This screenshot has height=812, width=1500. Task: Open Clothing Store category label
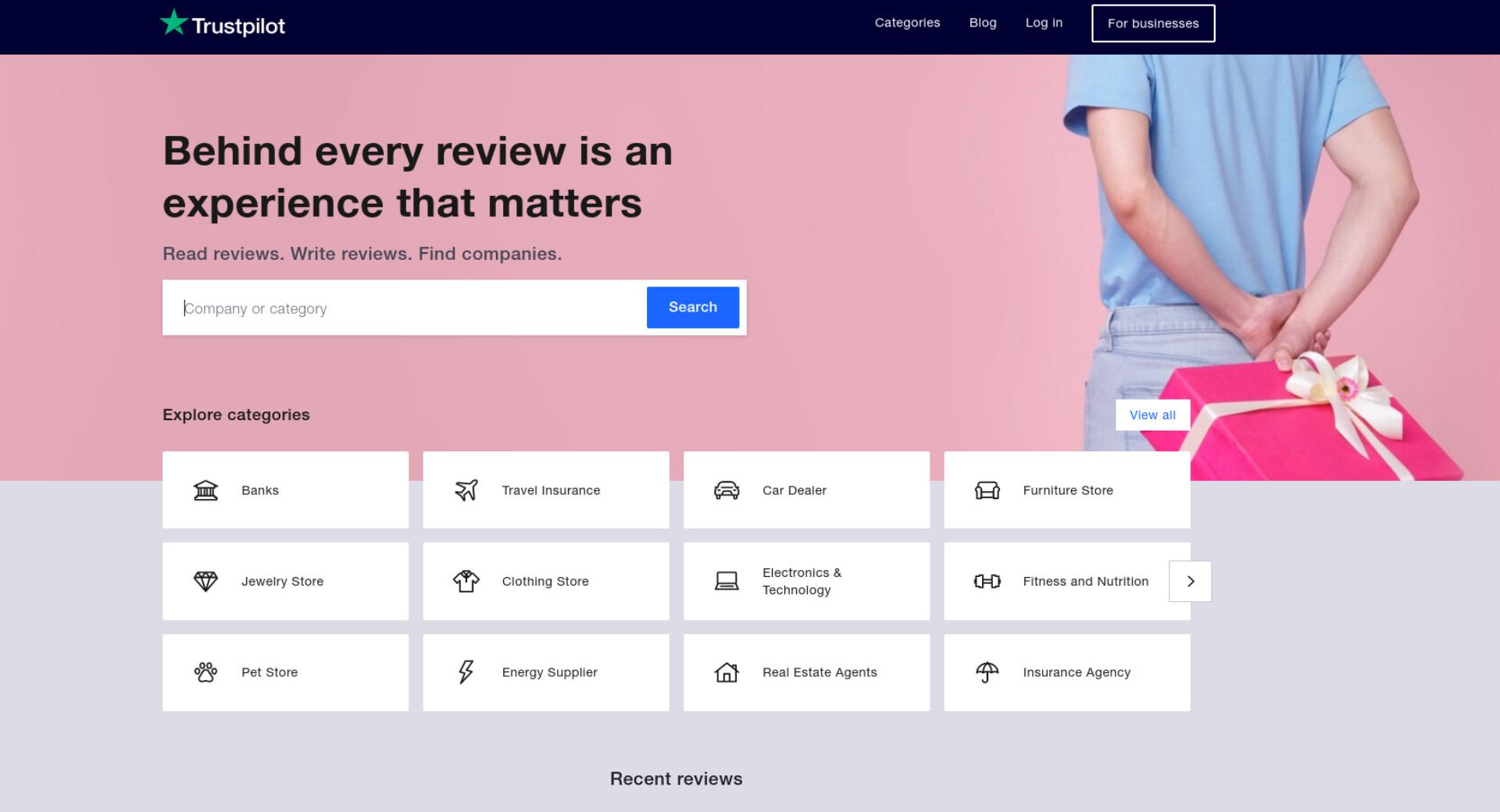point(545,582)
